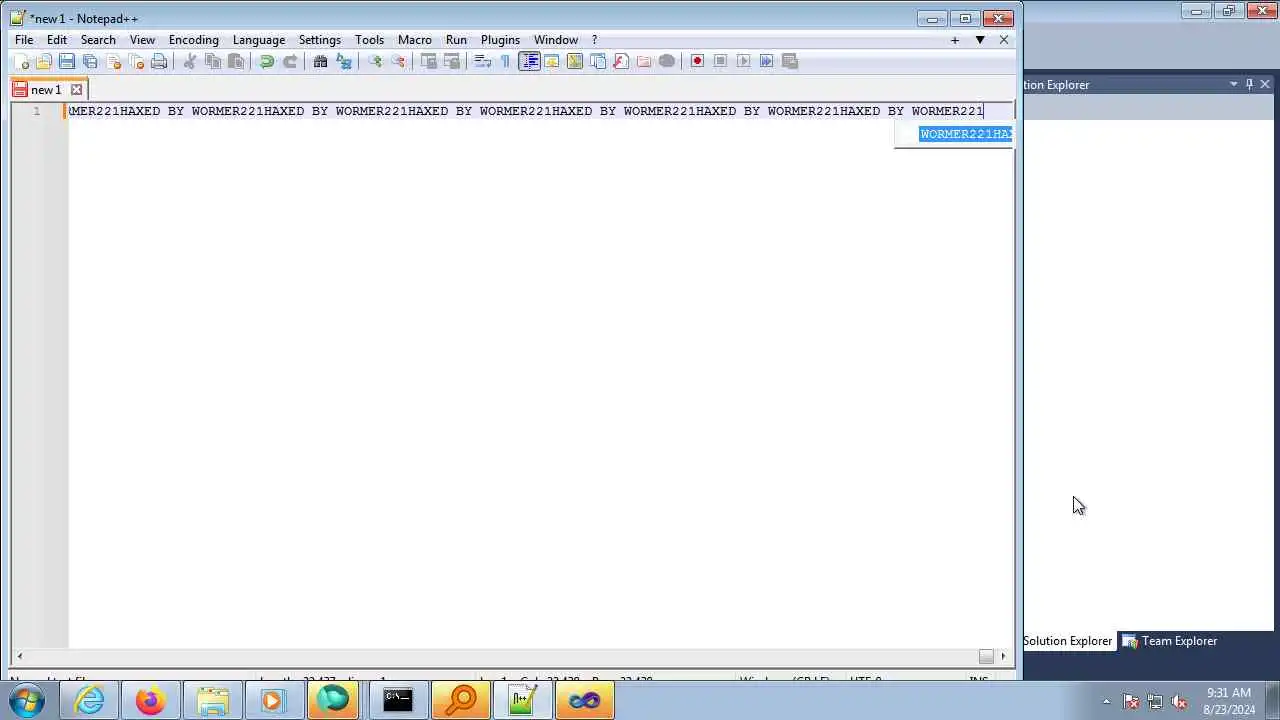
Task: Close the new 1 tab with its X
Action: 76,90
